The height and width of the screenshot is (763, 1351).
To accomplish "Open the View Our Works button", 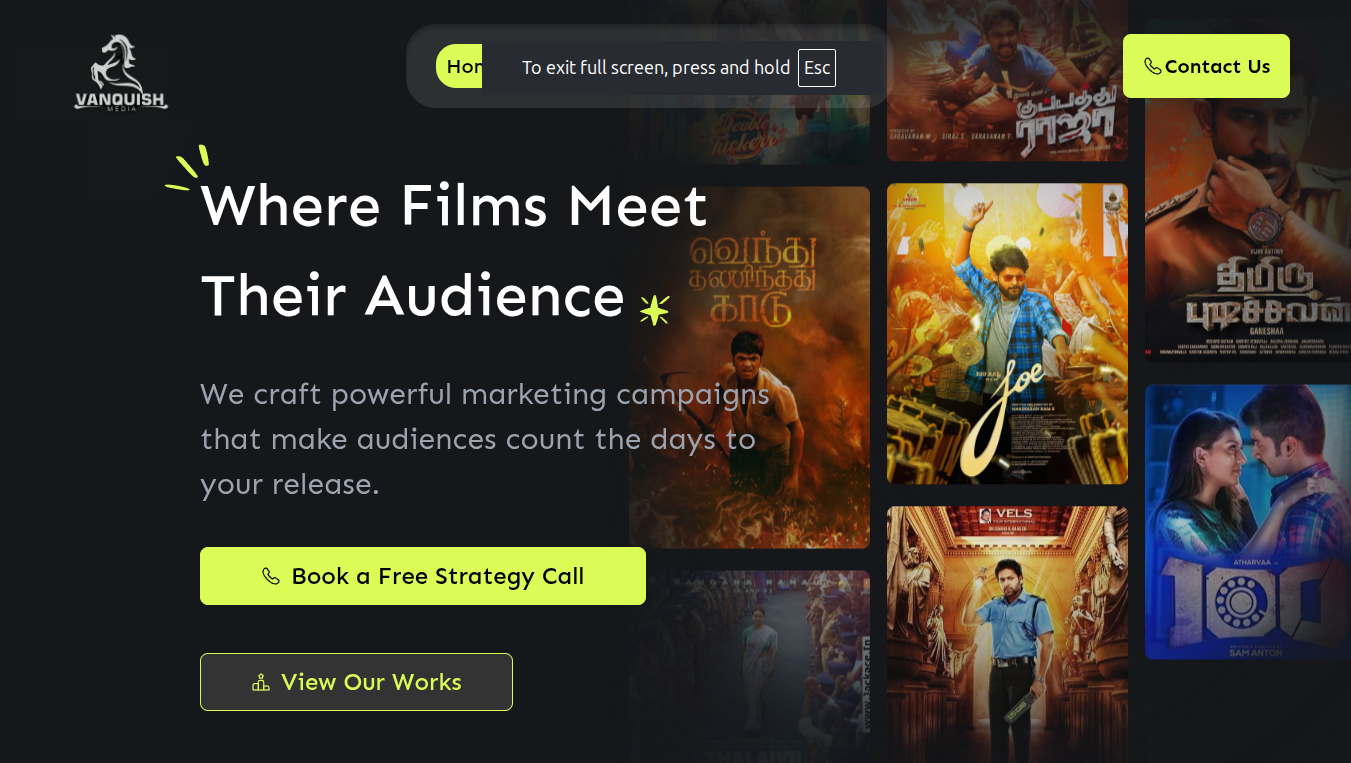I will coord(356,682).
